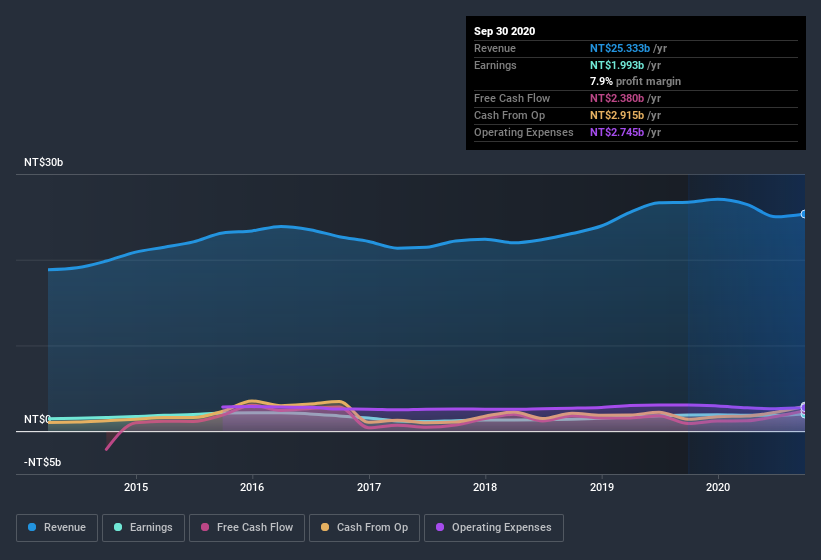821x560 pixels.
Task: Click the orange Cash From Op dot
Action: [x=325, y=527]
